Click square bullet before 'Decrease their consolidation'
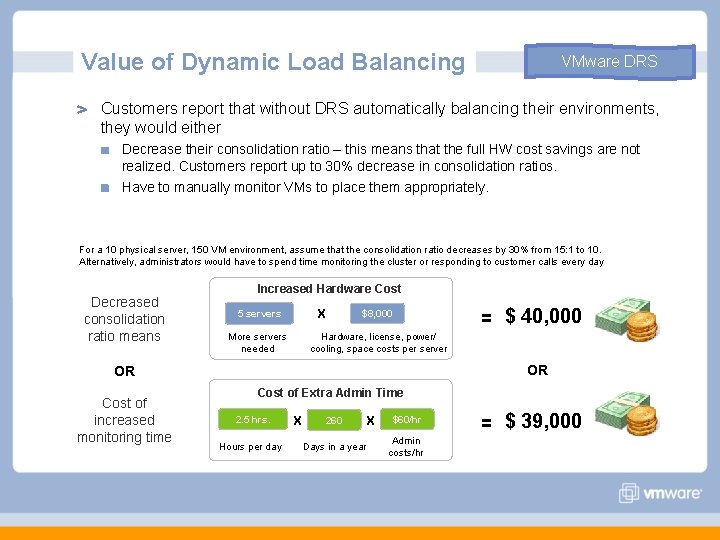720x540 pixels. point(105,150)
